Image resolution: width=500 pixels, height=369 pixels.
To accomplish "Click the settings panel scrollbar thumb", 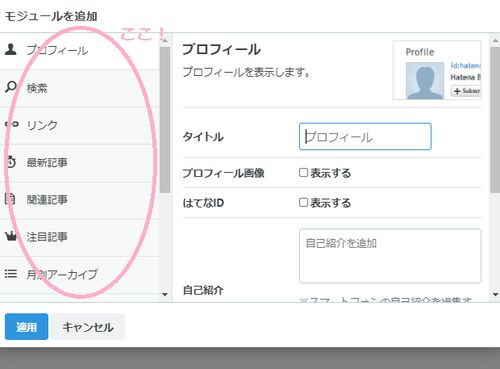I will [495, 119].
